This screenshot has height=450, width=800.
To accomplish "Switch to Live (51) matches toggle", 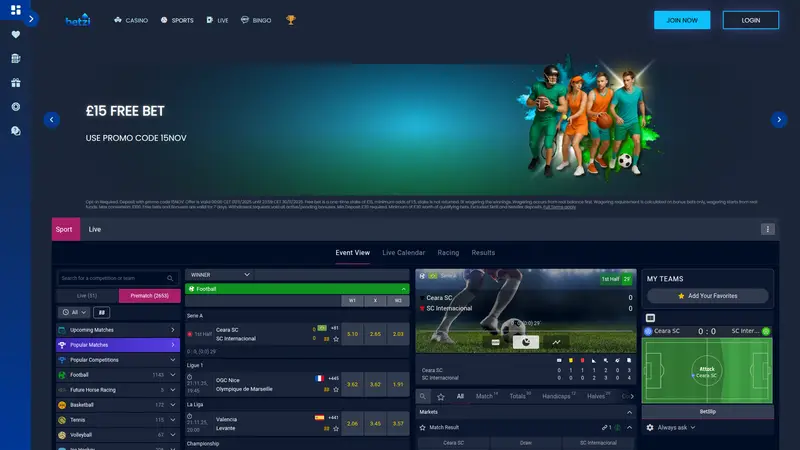I will click(x=87, y=295).
